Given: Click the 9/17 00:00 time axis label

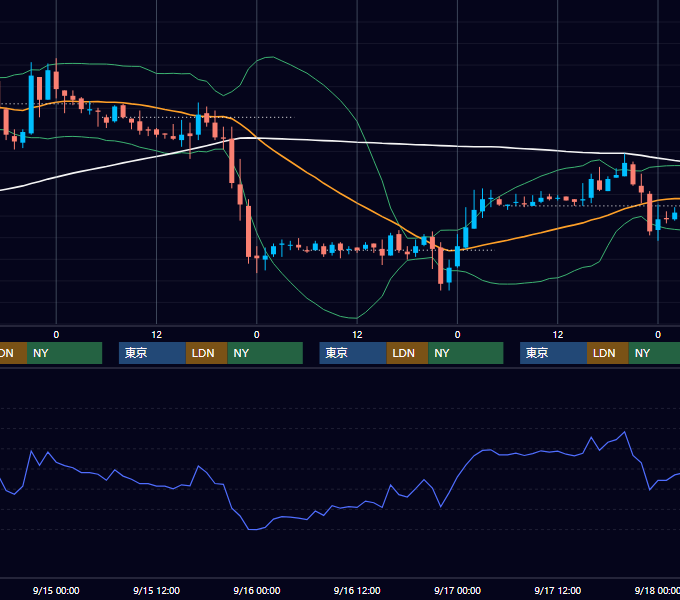Looking at the screenshot, I should click(458, 590).
